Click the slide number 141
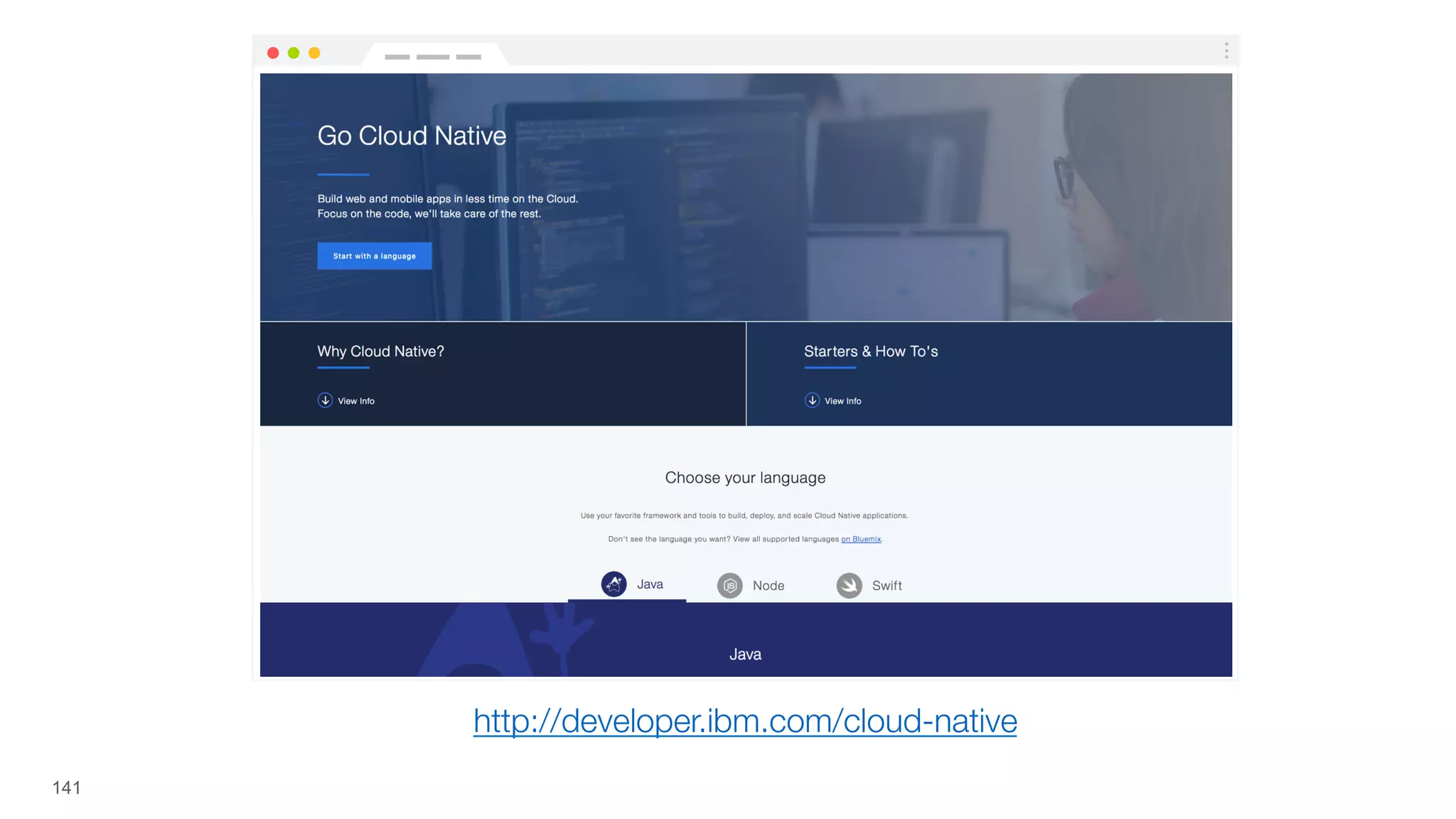This screenshot has height=819, width=1456. (x=66, y=788)
